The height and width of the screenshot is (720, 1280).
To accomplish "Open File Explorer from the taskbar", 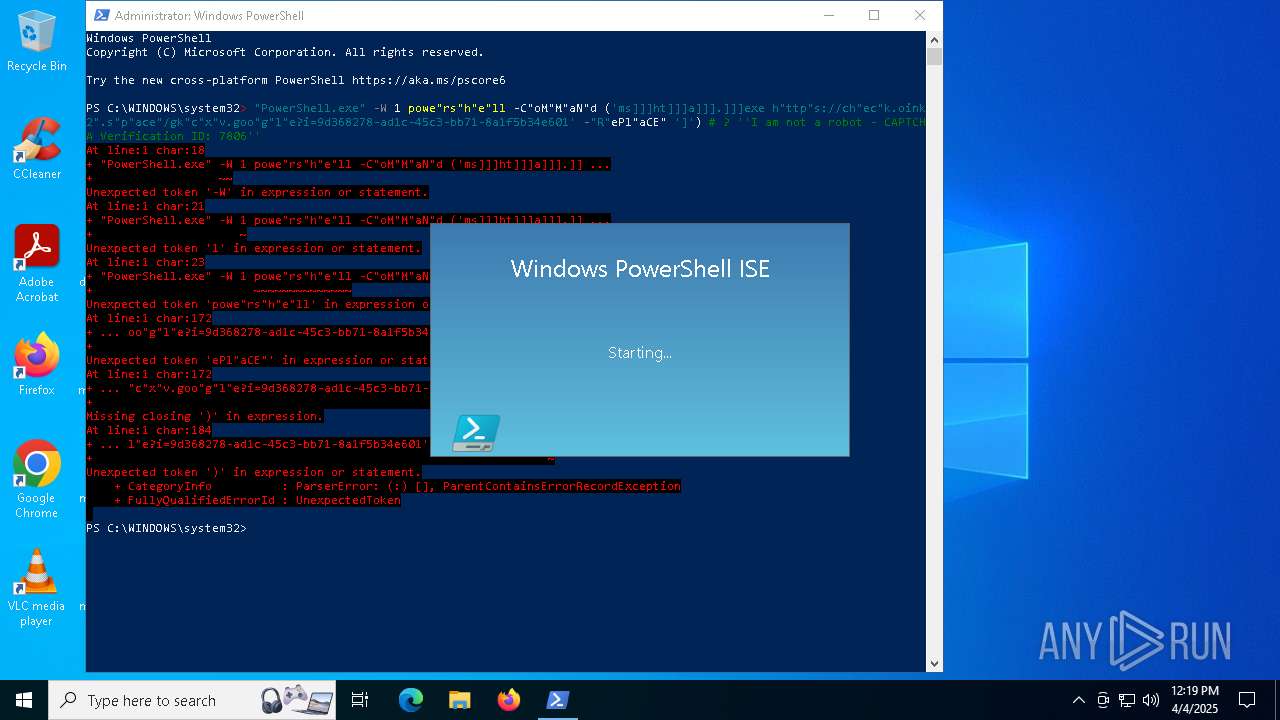I will 460,700.
